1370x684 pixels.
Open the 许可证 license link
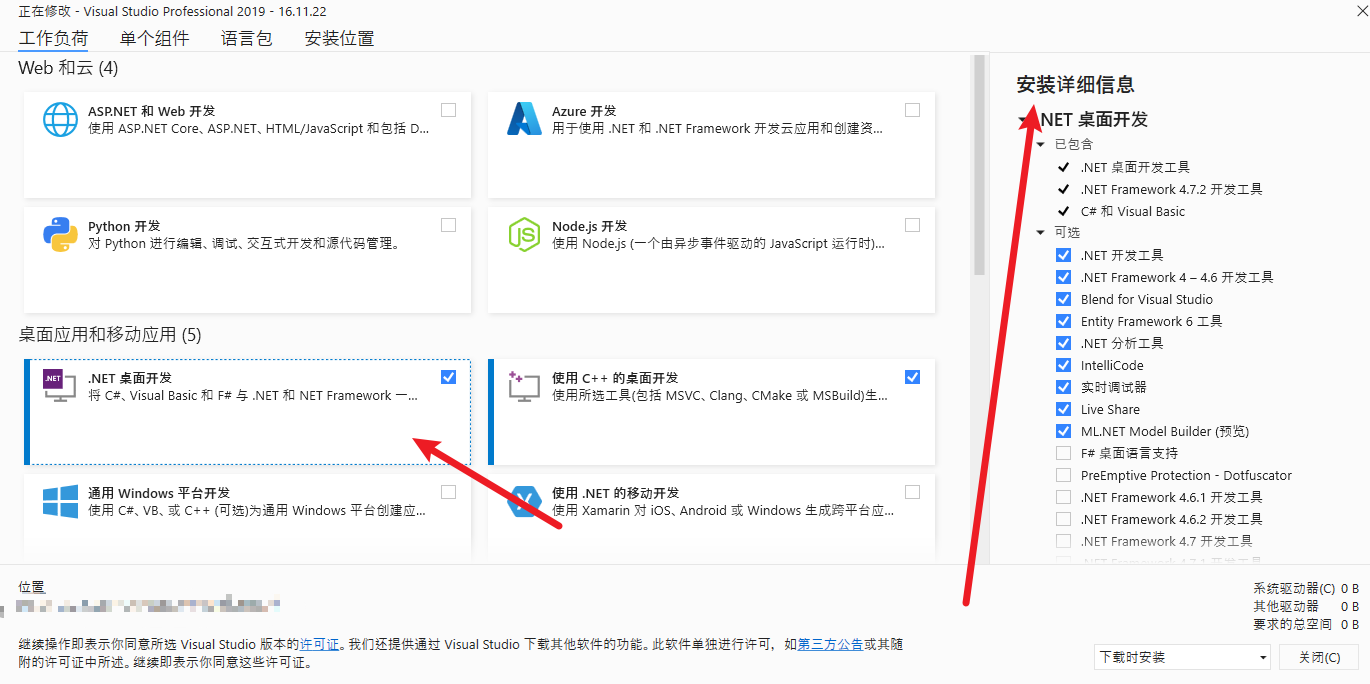point(319,645)
